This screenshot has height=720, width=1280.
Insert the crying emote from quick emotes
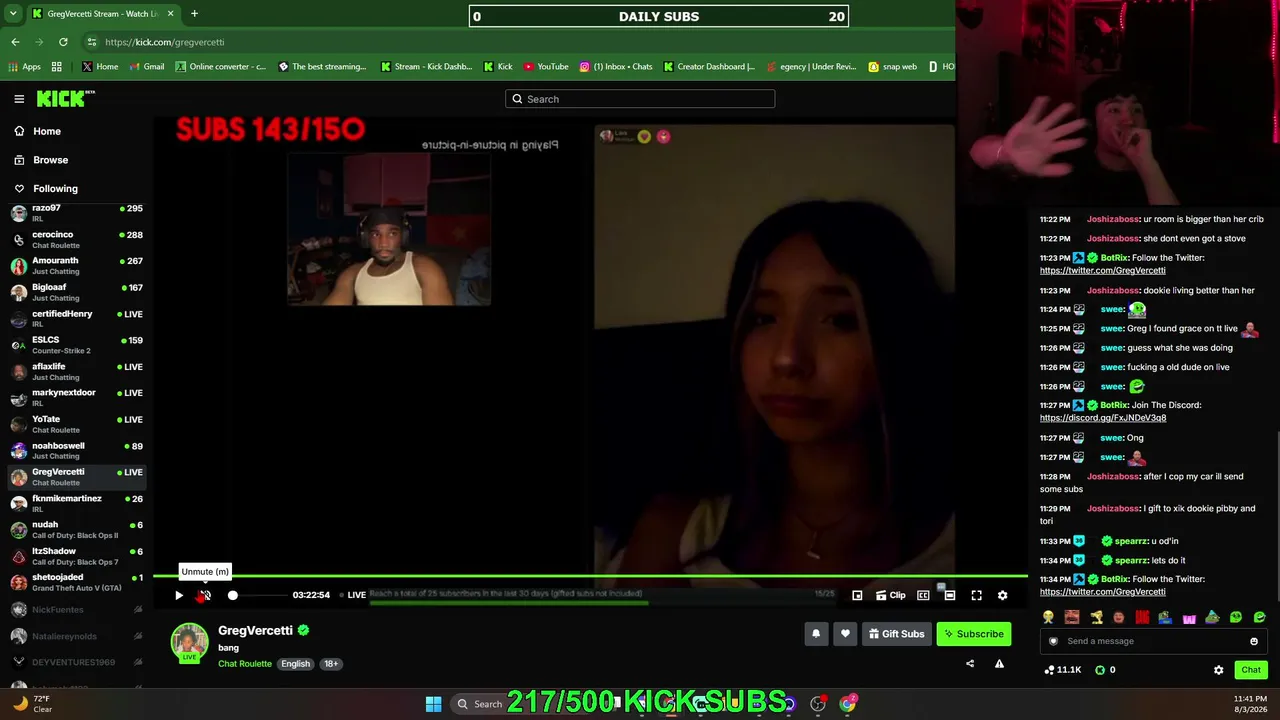[1048, 617]
